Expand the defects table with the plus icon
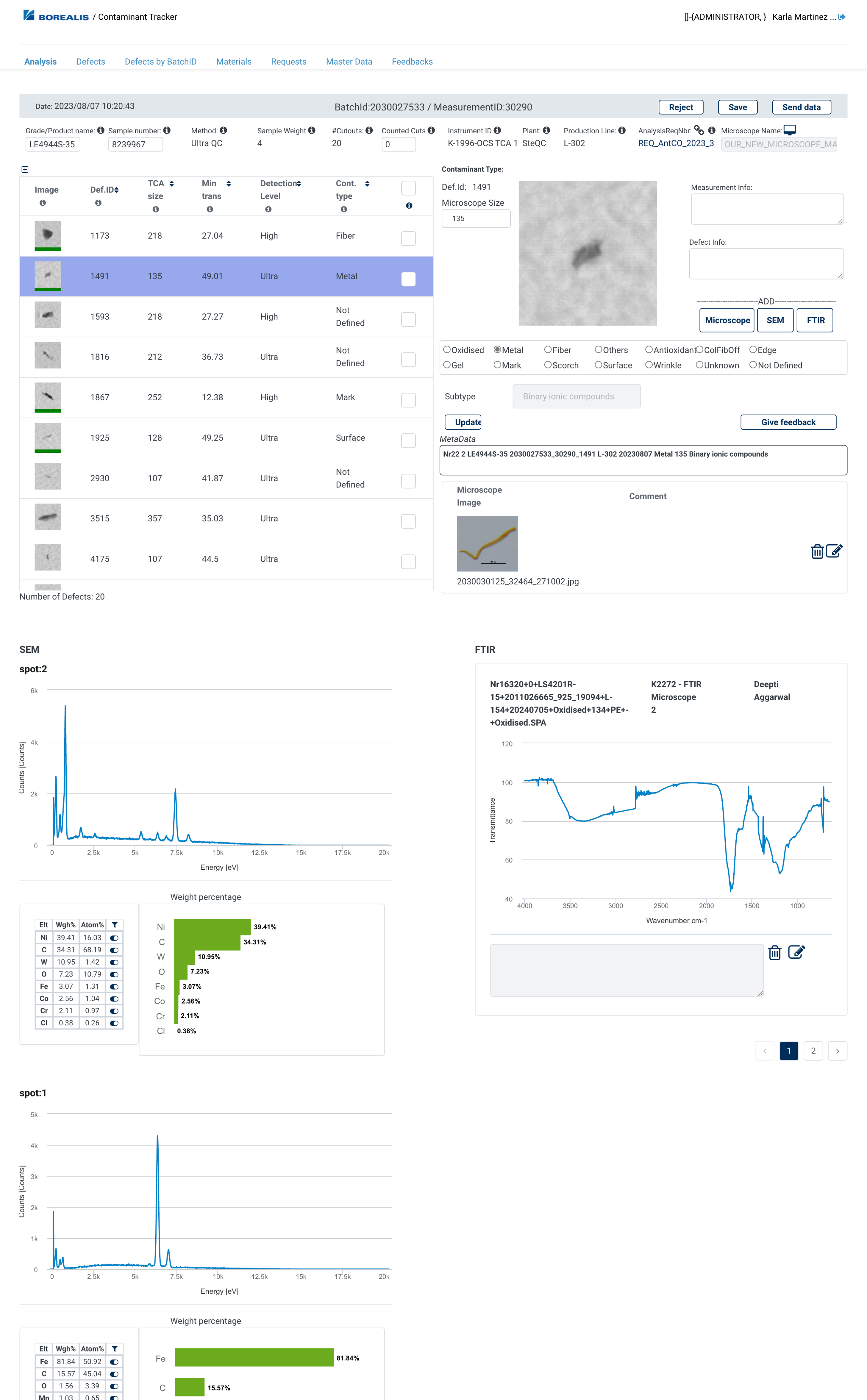Viewport: 867px width, 1400px height. point(25,169)
